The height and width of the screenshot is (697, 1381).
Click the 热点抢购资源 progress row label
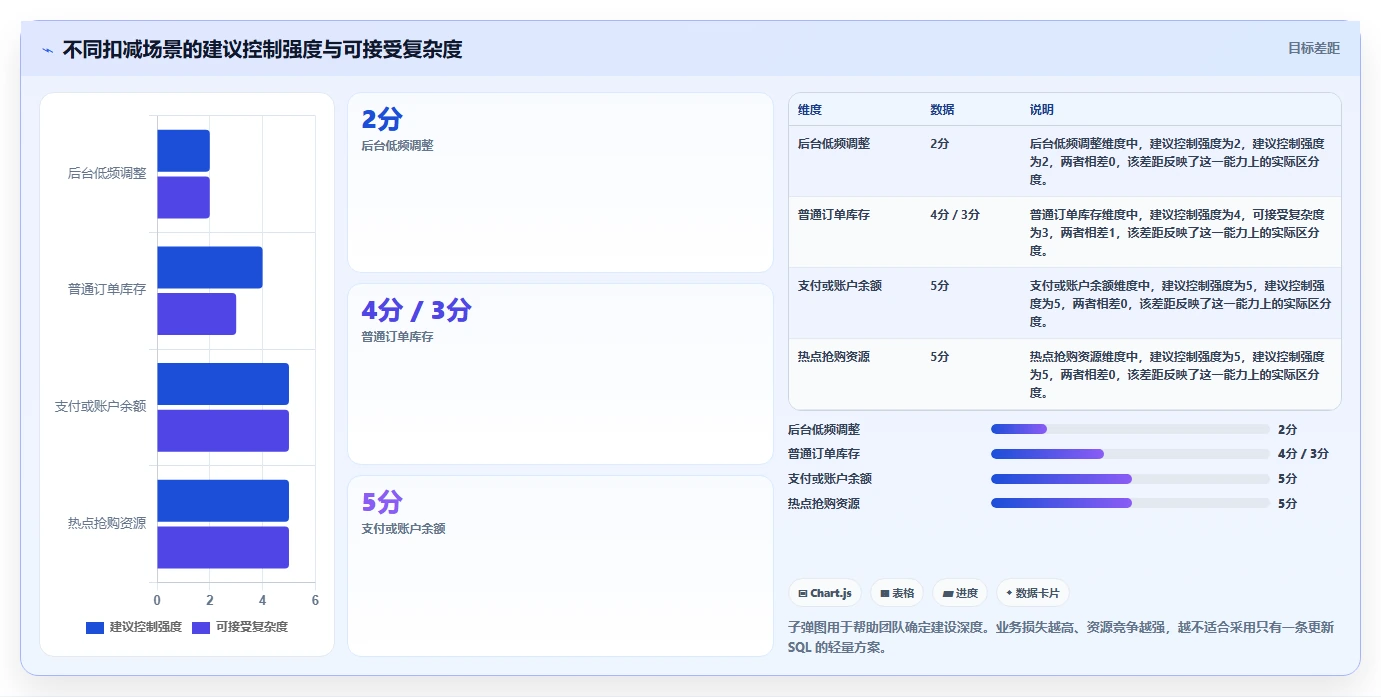(x=824, y=504)
